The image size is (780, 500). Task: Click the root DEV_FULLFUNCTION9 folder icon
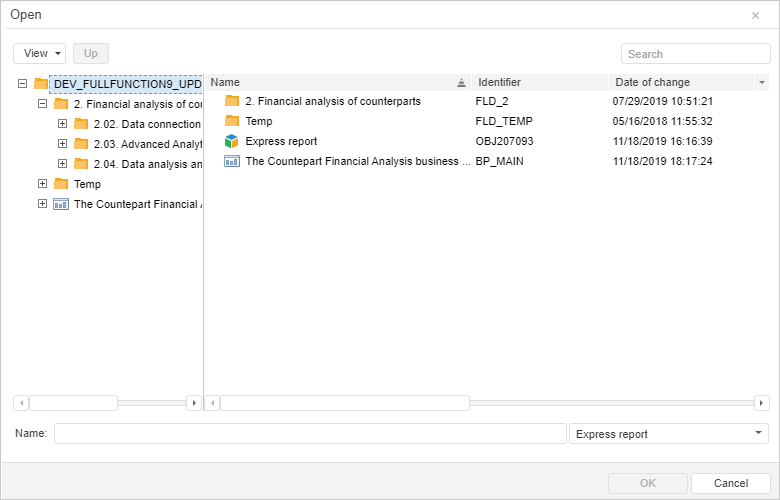41,84
